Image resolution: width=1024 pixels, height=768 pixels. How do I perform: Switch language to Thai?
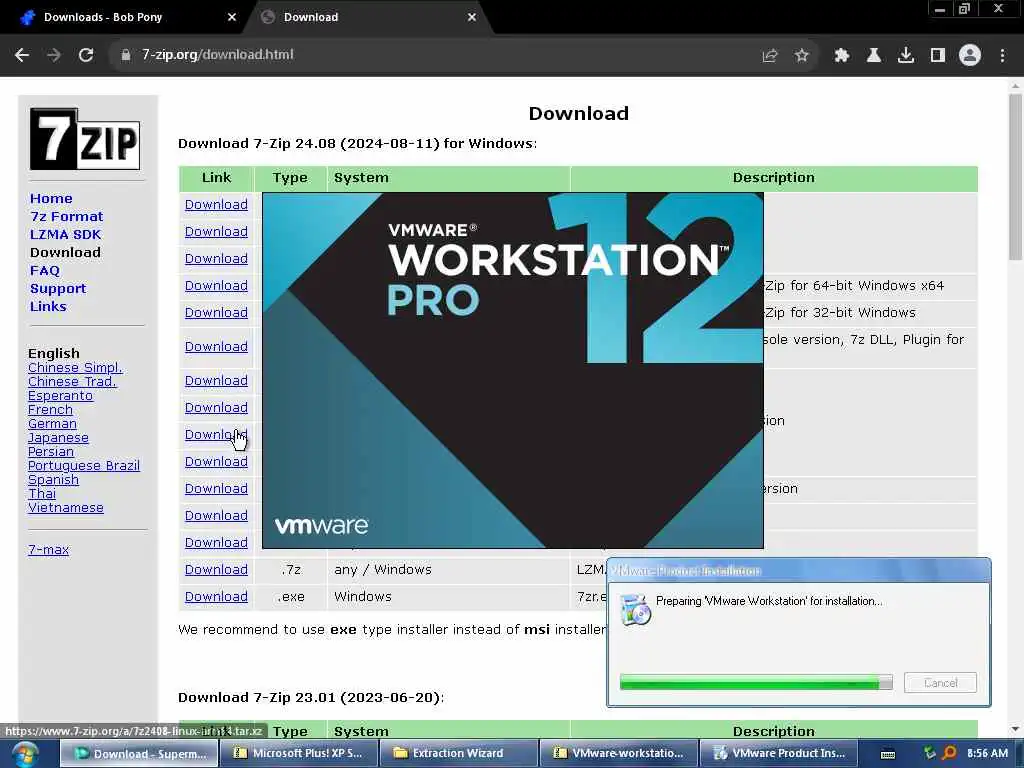[x=42, y=493]
